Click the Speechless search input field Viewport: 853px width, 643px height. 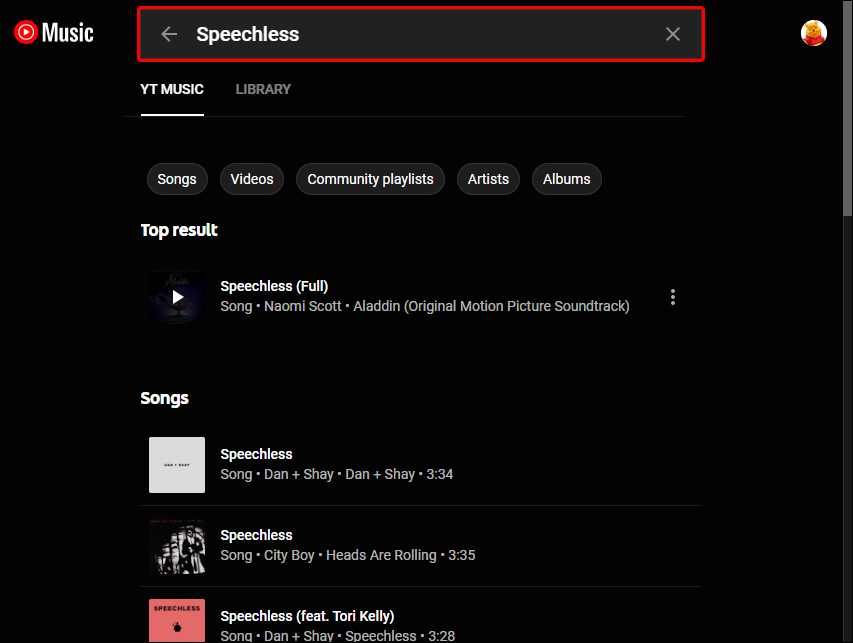click(420, 34)
